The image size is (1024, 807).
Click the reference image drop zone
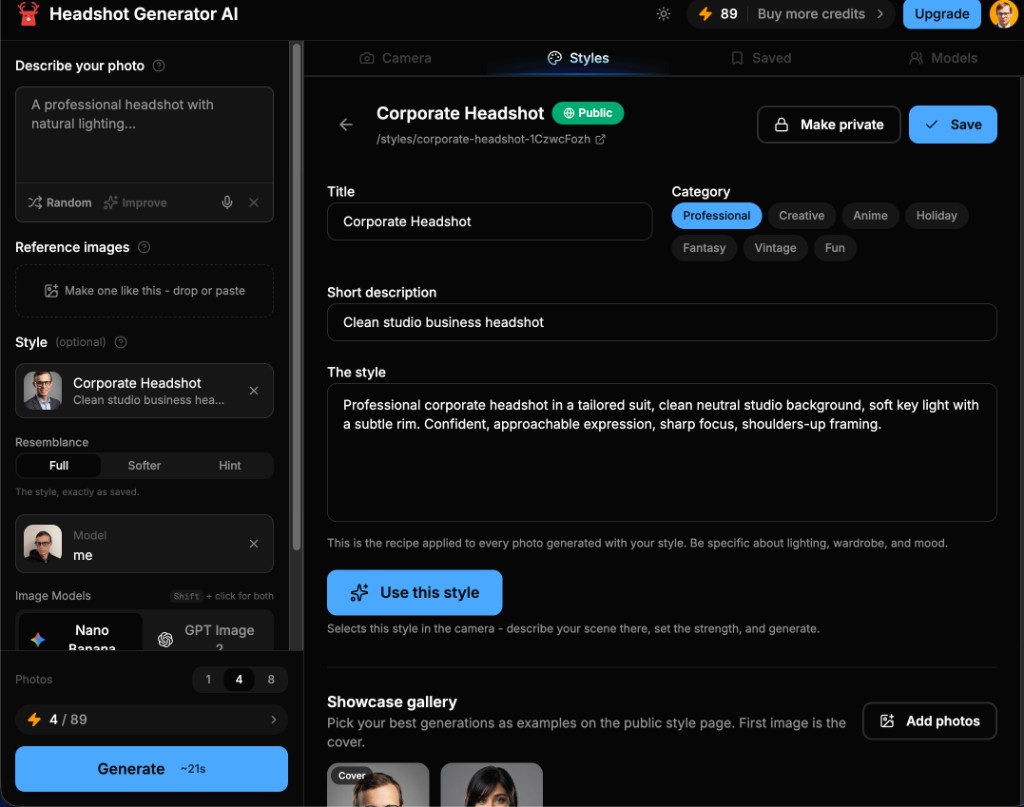pyautogui.click(x=144, y=291)
